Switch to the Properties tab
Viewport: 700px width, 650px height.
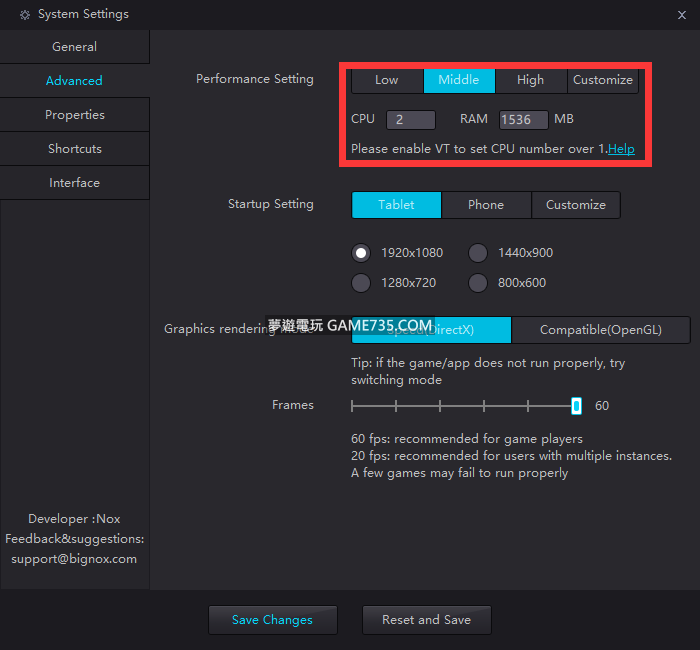(75, 115)
